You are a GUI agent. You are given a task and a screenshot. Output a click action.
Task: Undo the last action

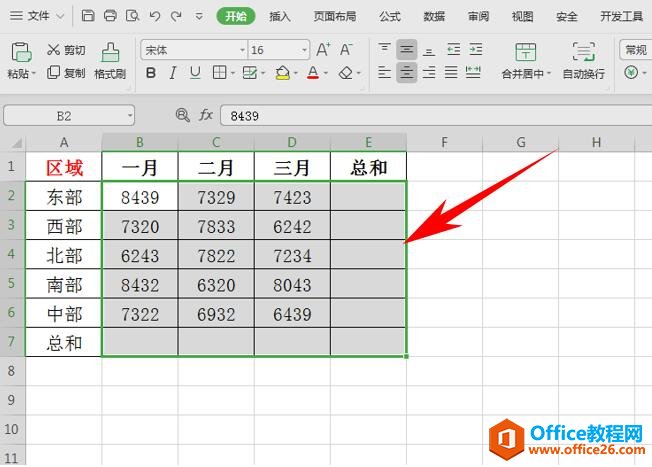155,16
